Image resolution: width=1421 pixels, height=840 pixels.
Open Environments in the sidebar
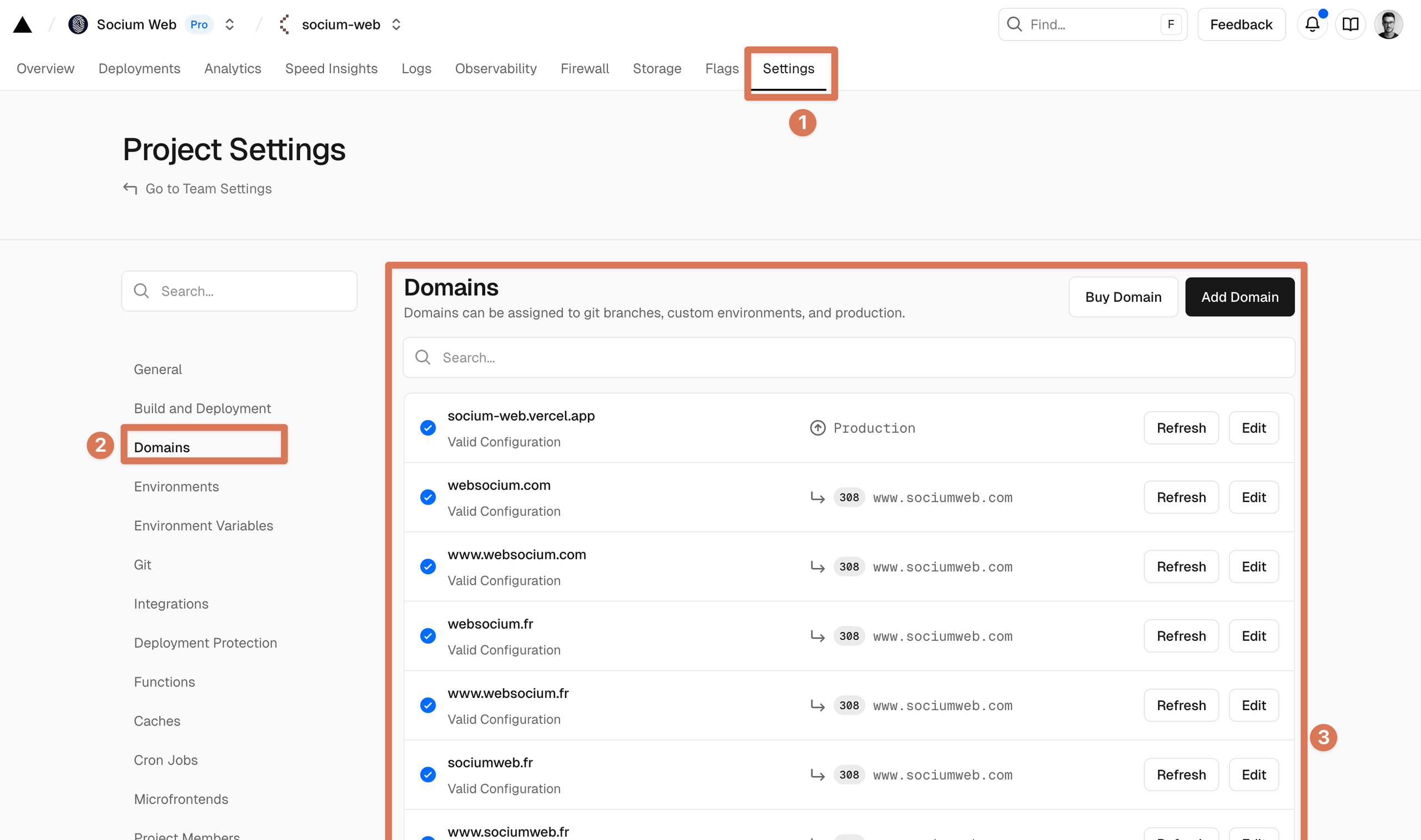[176, 487]
